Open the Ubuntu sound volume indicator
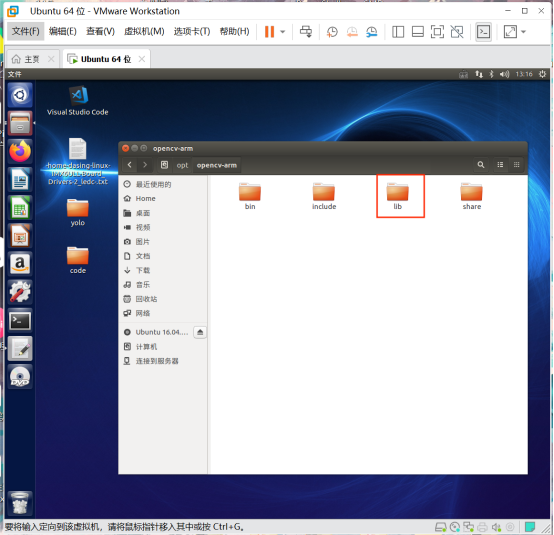Screen dimensions: 554x535 (x=504, y=74)
